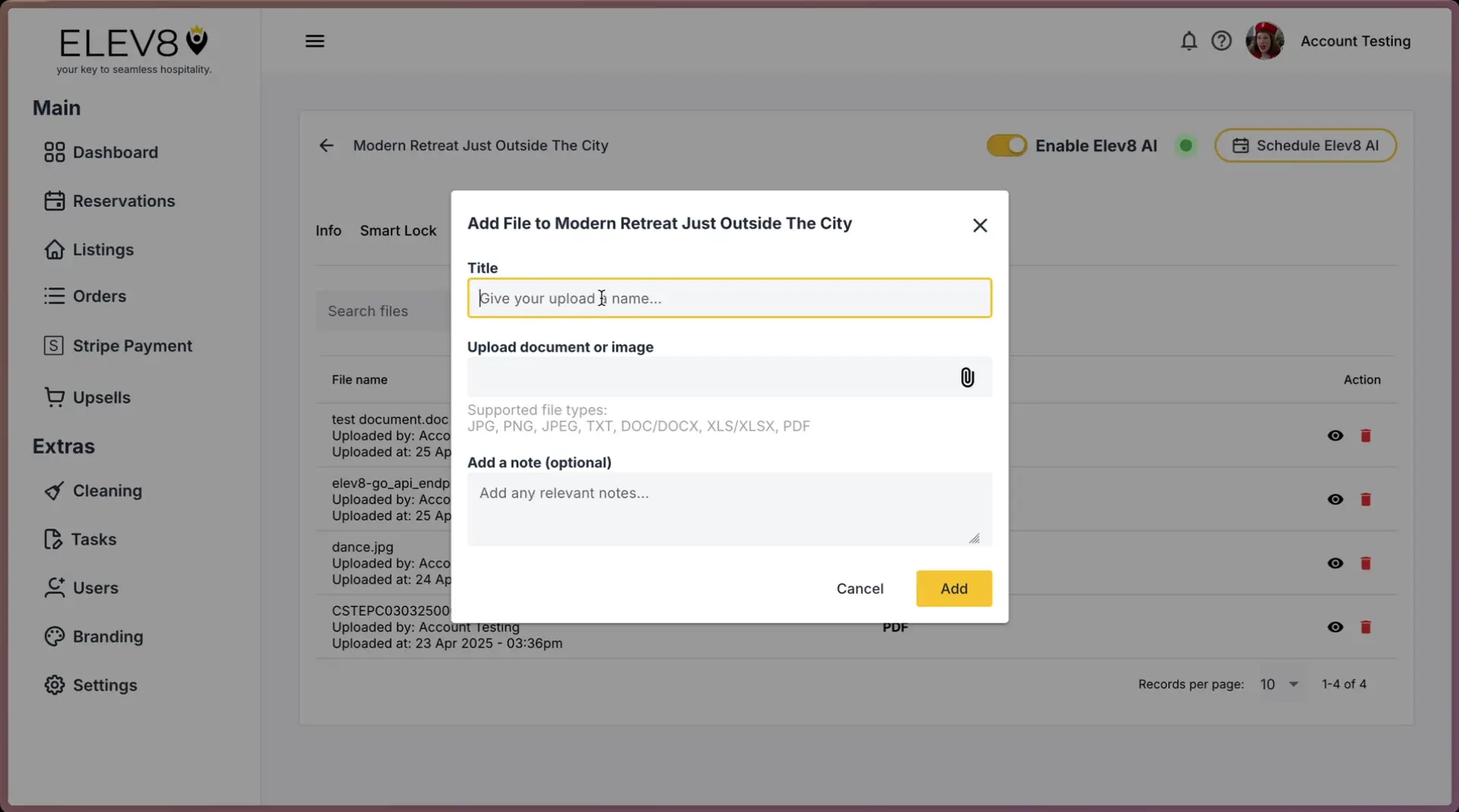Select the Upsells cart icon

(53, 397)
